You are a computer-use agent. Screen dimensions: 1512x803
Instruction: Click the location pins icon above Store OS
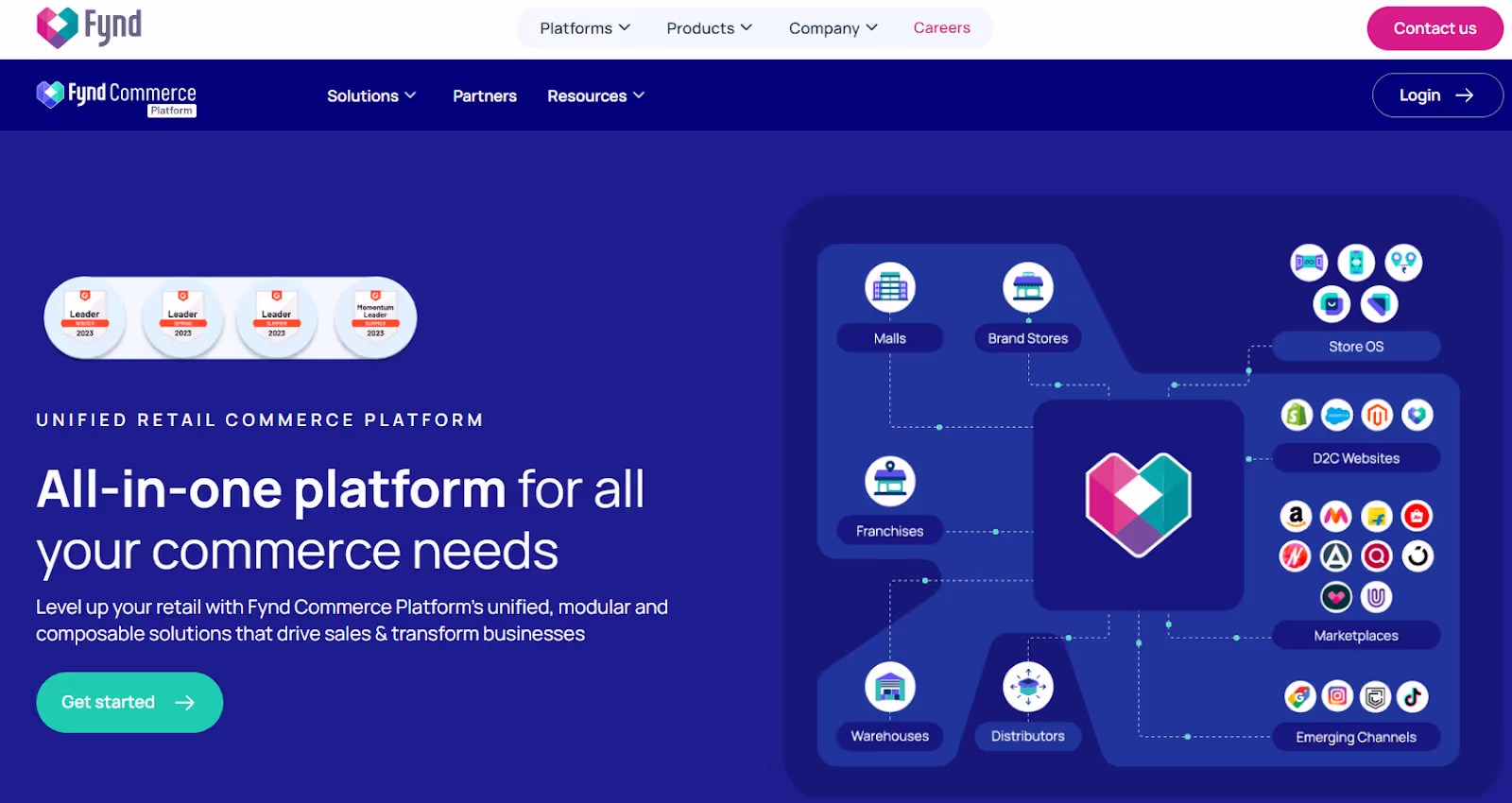(x=1403, y=263)
